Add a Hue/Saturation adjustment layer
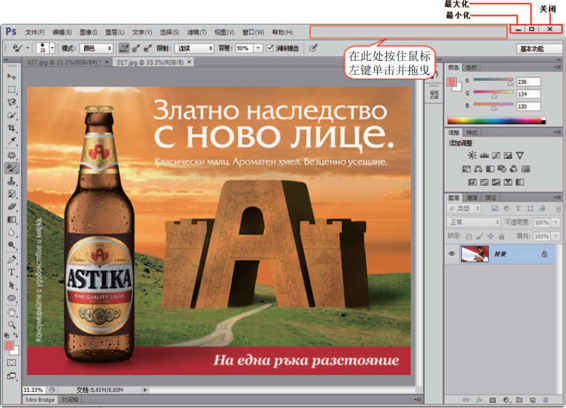 (466, 169)
